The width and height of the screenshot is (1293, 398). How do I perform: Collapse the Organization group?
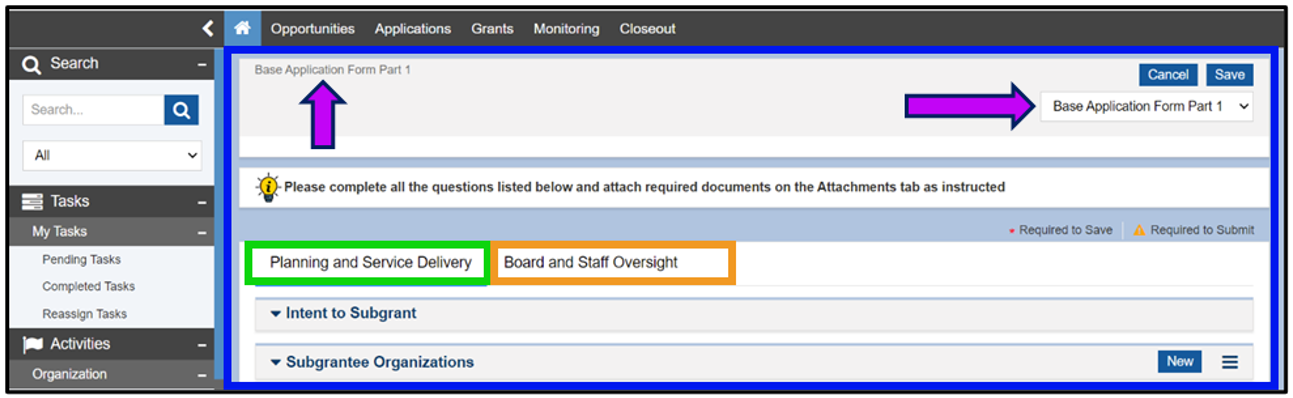coord(202,375)
